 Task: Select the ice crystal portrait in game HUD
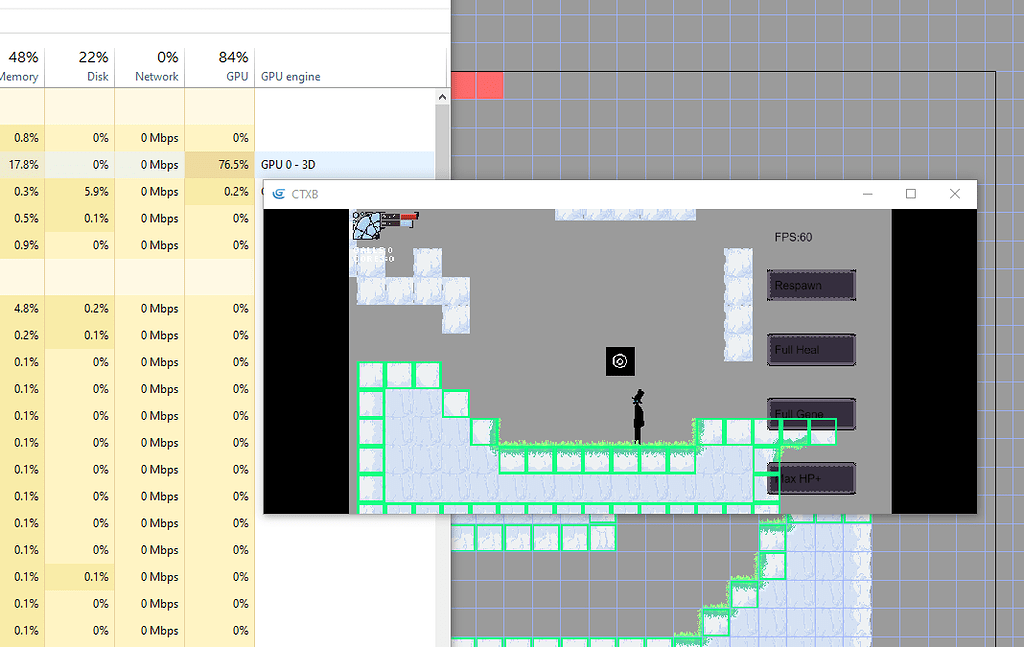(x=367, y=228)
